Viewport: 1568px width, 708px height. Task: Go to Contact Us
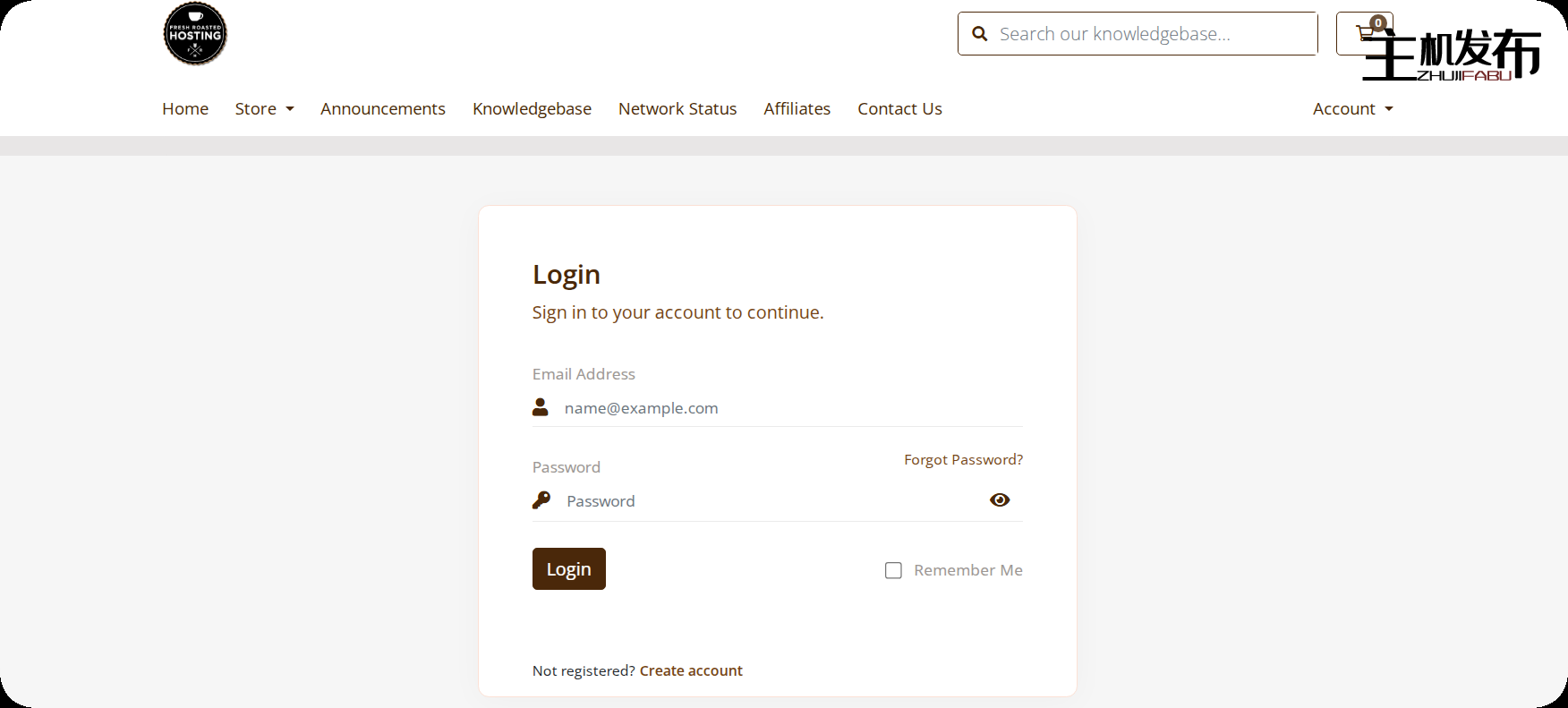coord(899,109)
